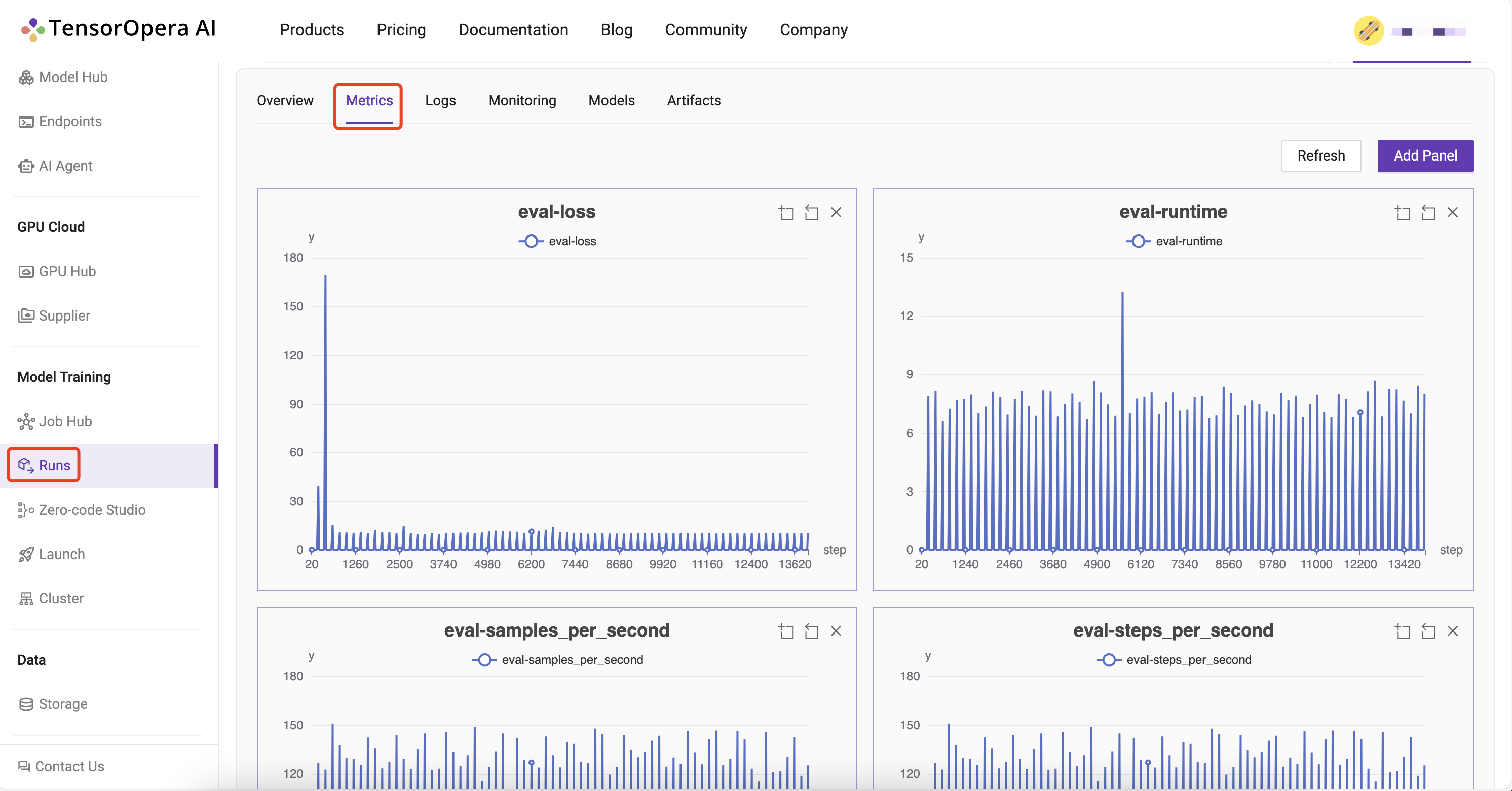The height and width of the screenshot is (791, 1512).
Task: Click the Zero-code Studio icon
Action: 26,510
